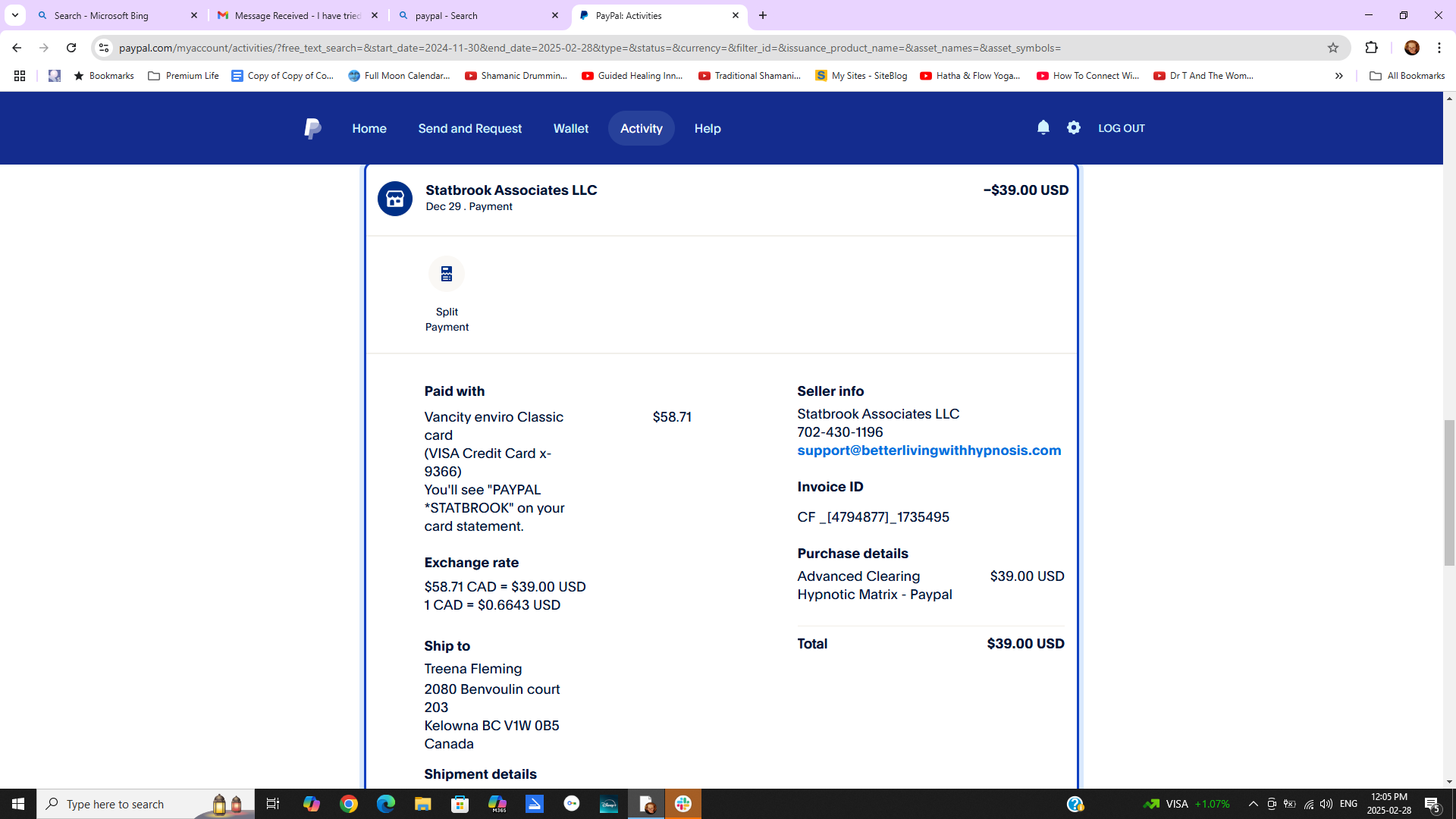Image resolution: width=1456 pixels, height=819 pixels.
Task: Open the notifications bell
Action: [1043, 127]
